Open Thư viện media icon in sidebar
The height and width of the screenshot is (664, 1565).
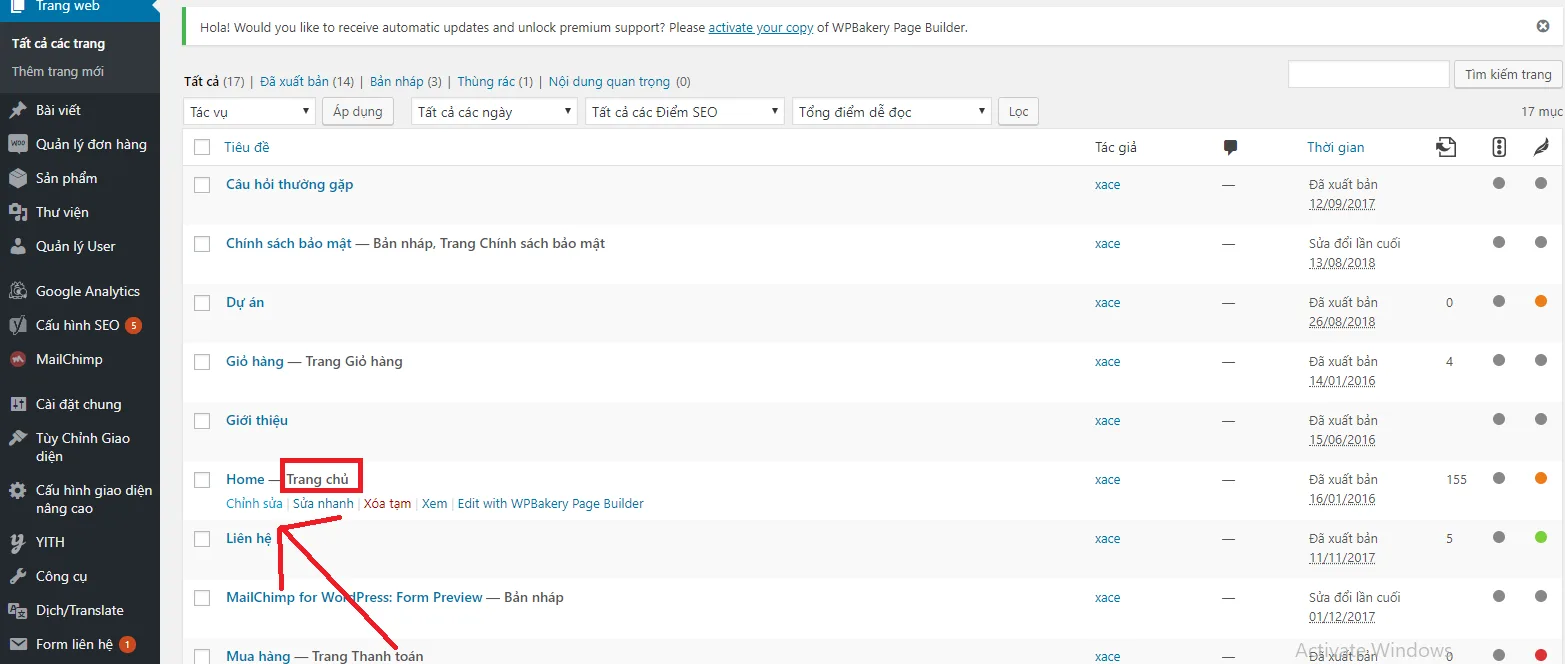18,212
